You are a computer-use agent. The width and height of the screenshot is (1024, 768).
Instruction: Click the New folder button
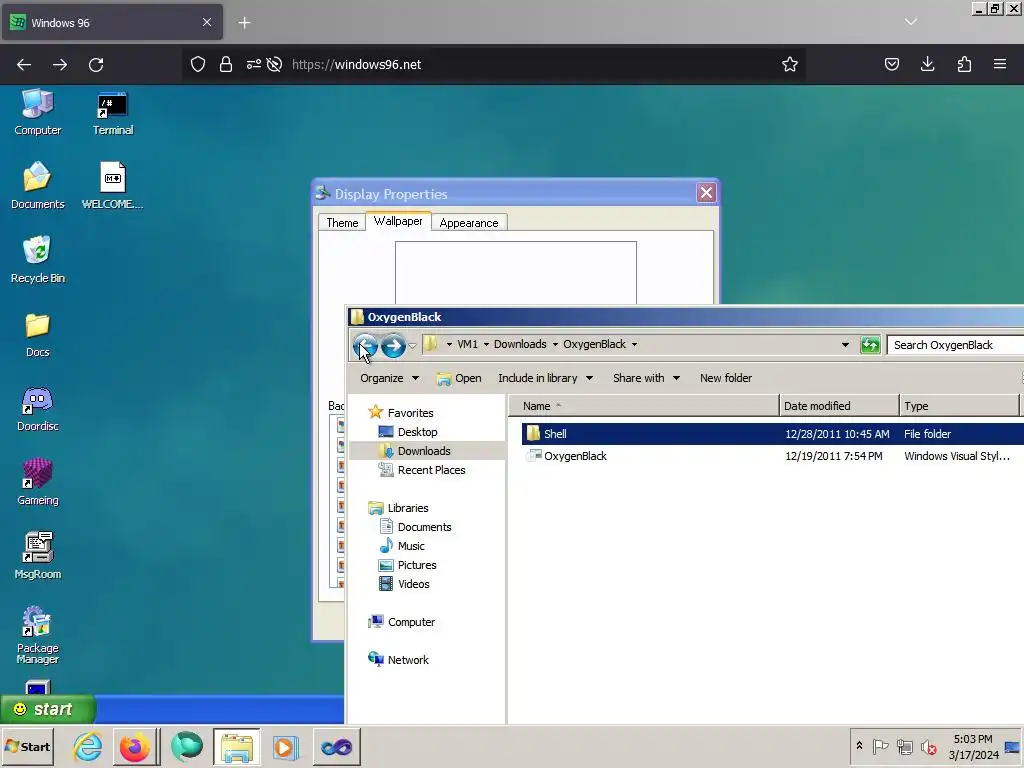726,378
